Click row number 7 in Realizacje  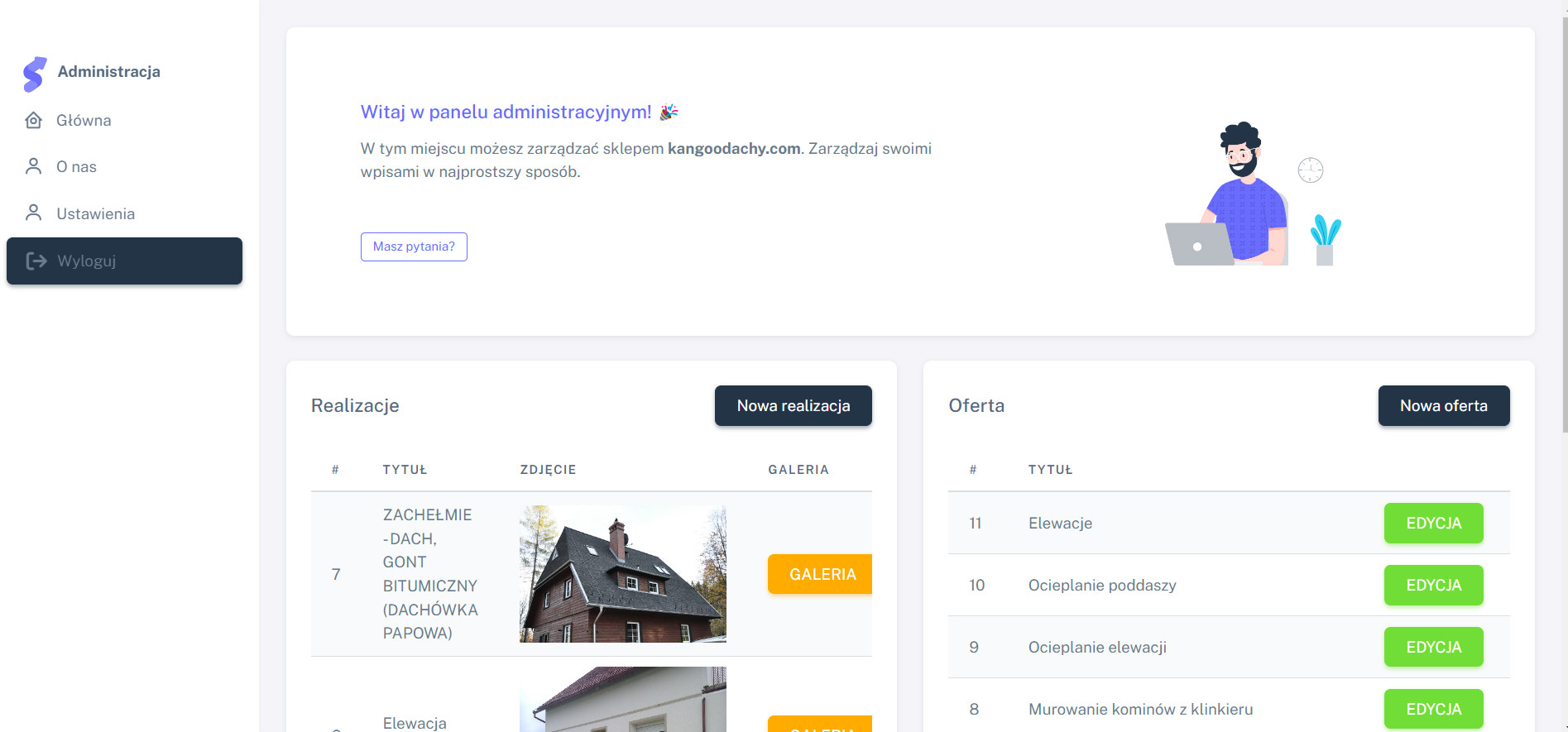[336, 574]
